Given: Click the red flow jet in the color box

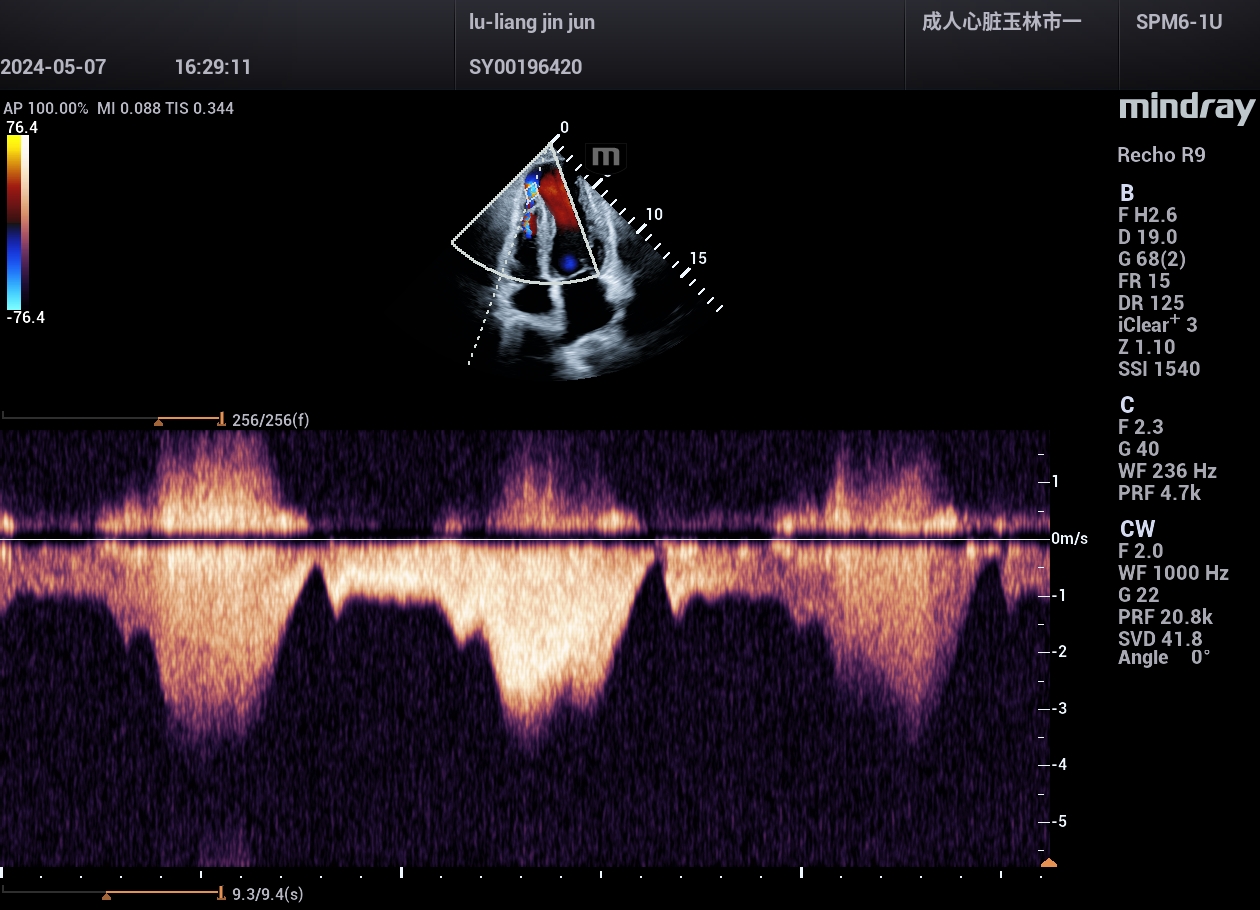Looking at the screenshot, I should click(561, 200).
